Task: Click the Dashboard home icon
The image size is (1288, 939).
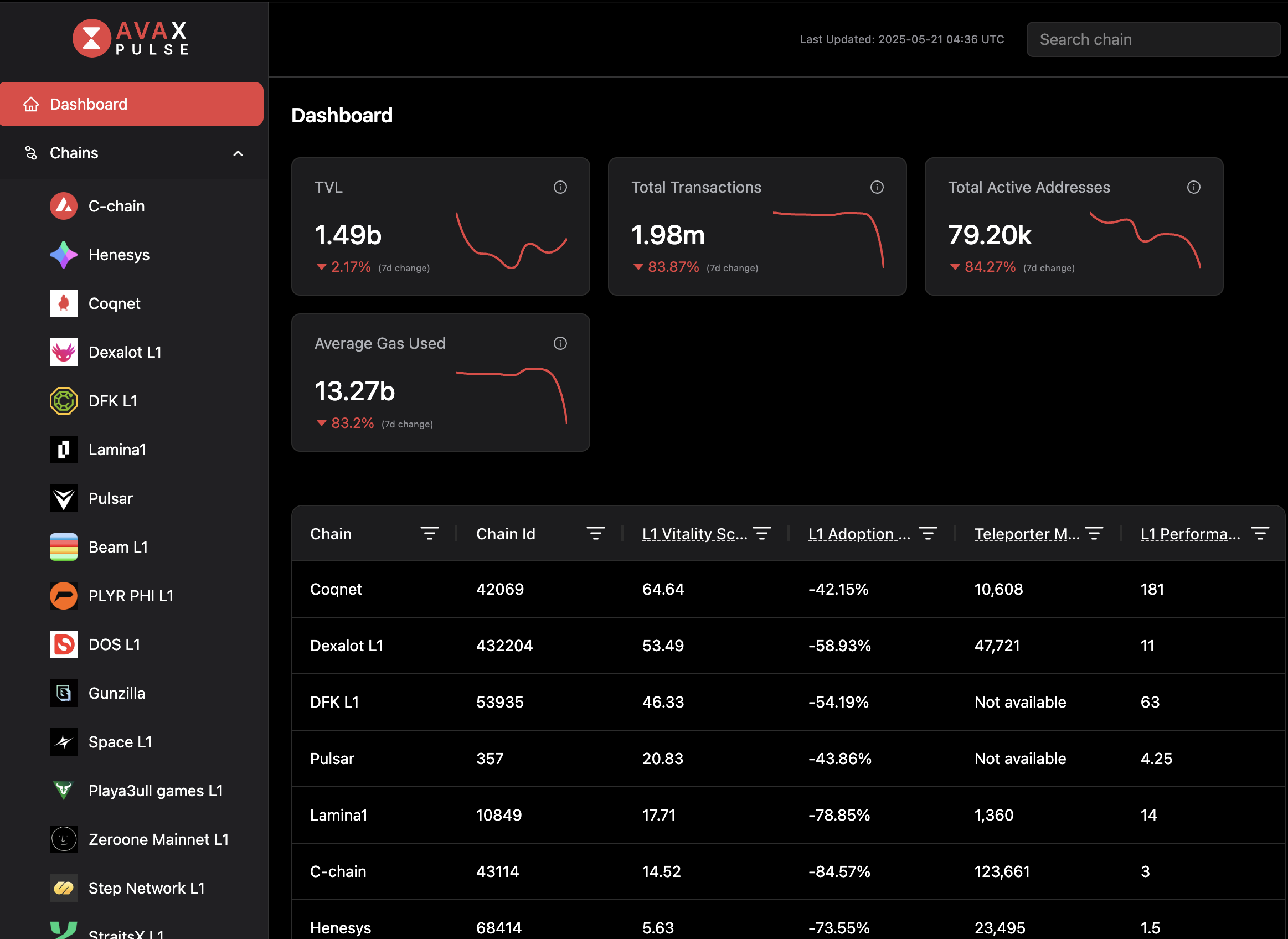Action: click(30, 104)
